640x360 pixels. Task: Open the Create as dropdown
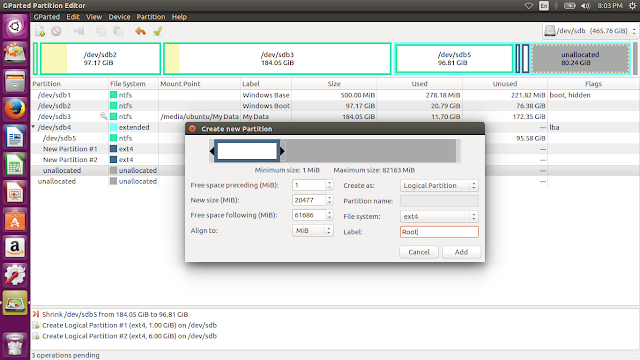439,185
